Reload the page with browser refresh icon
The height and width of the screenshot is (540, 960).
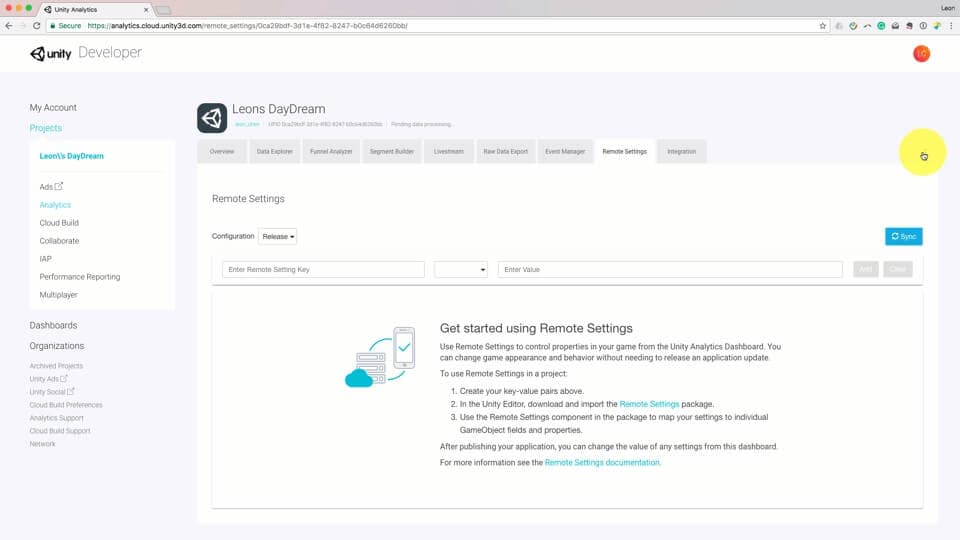[37, 26]
